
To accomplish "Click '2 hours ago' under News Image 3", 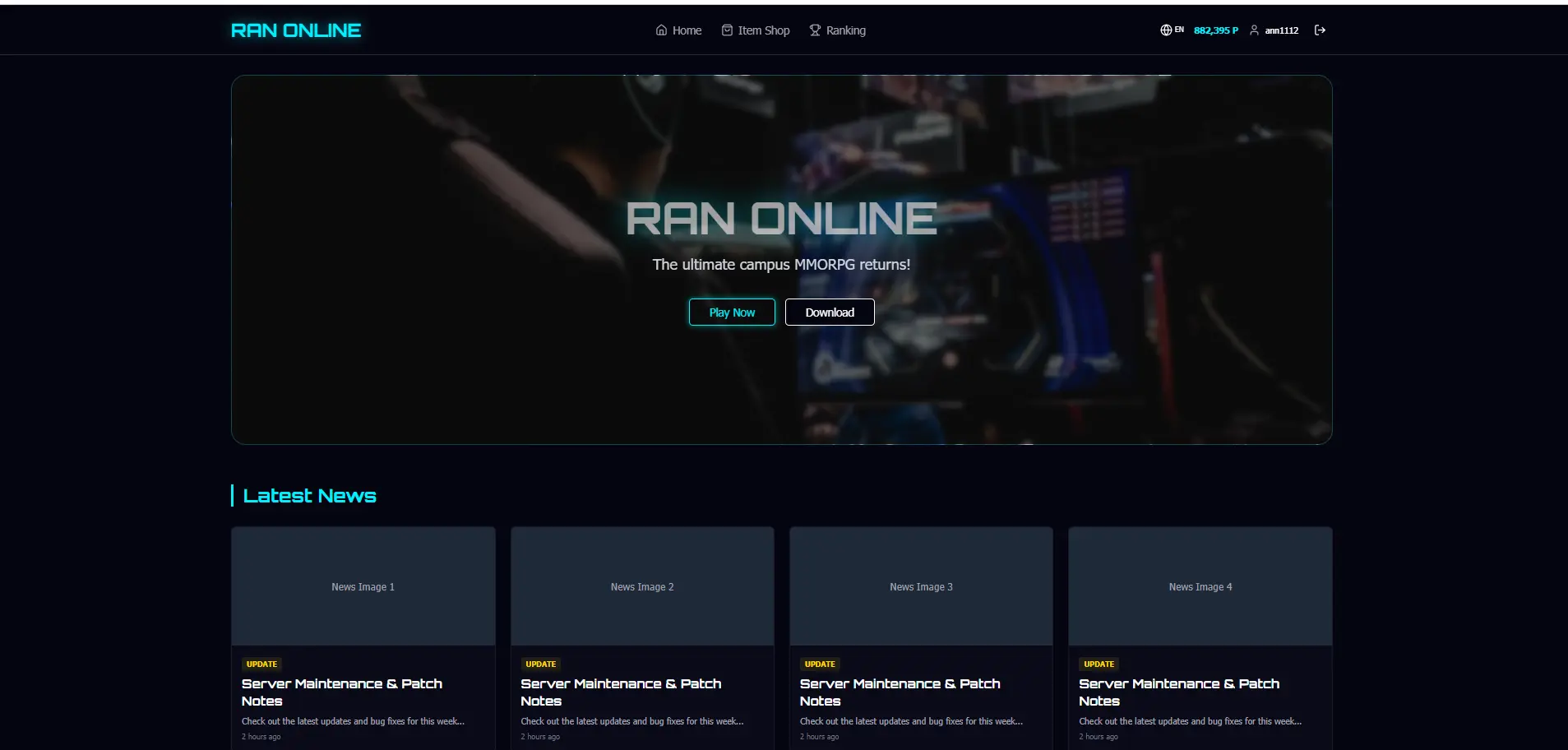I will [820, 737].
